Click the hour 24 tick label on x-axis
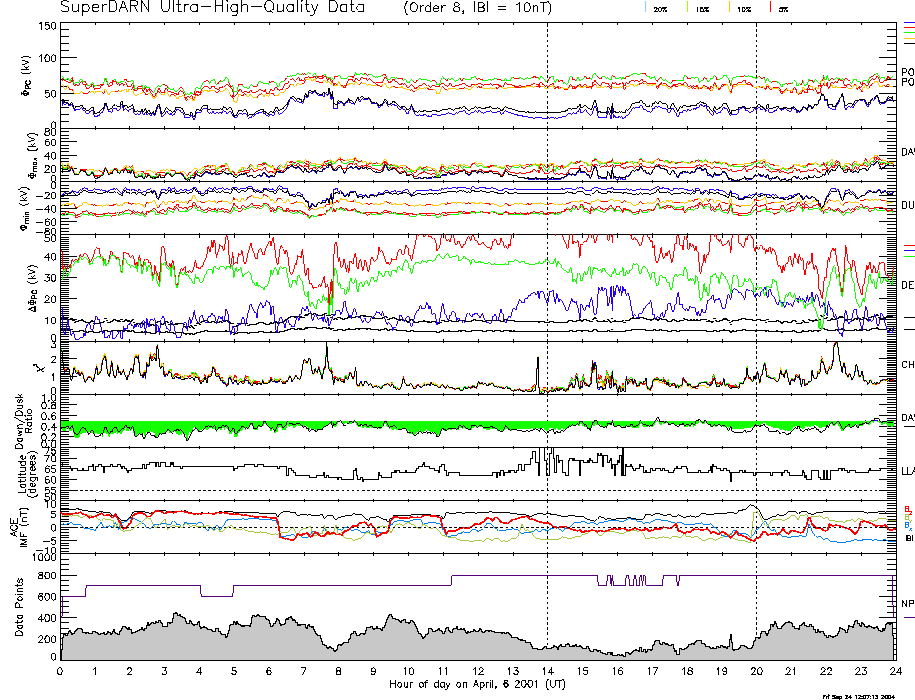The image size is (915, 700). click(x=893, y=671)
